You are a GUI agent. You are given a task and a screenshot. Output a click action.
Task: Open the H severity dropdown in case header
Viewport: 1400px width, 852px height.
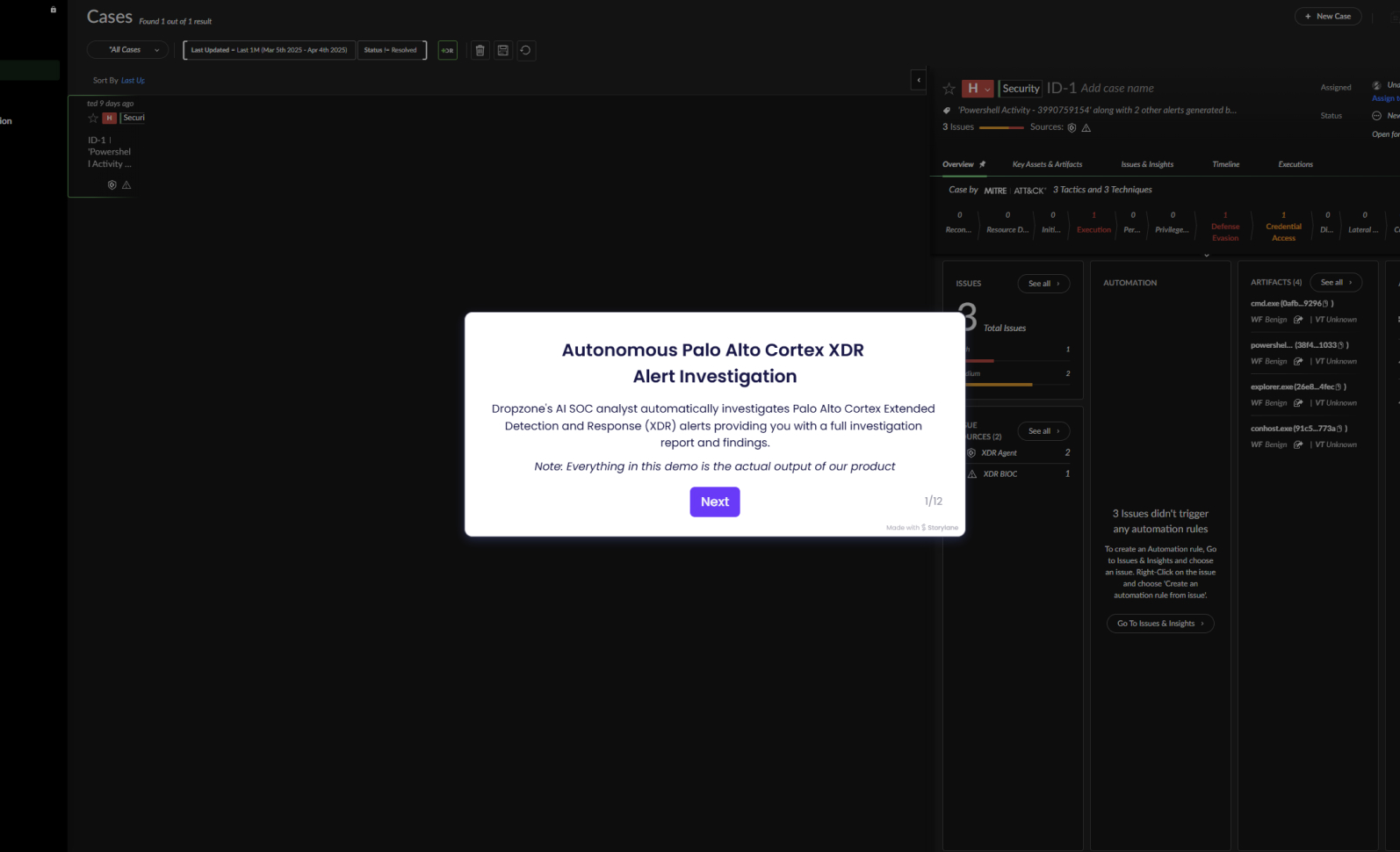(x=978, y=89)
